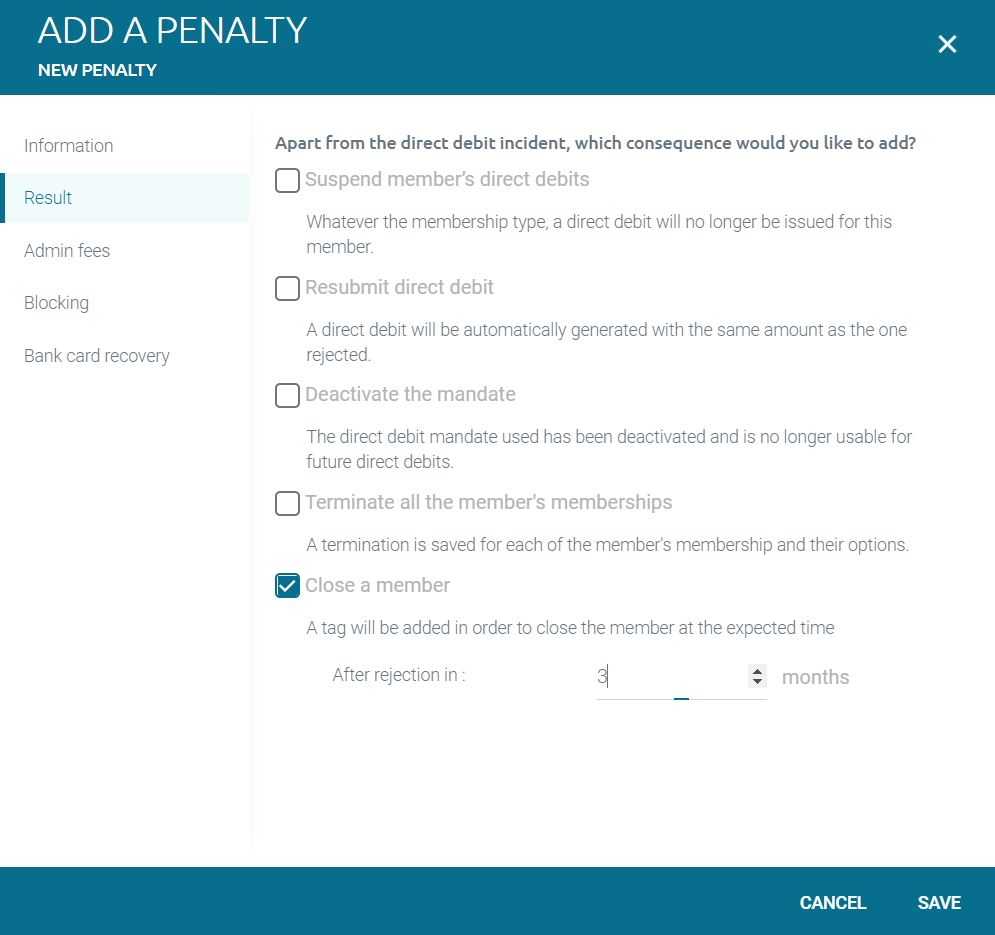Tick the Suspend member's direct debits checkbox

point(287,180)
